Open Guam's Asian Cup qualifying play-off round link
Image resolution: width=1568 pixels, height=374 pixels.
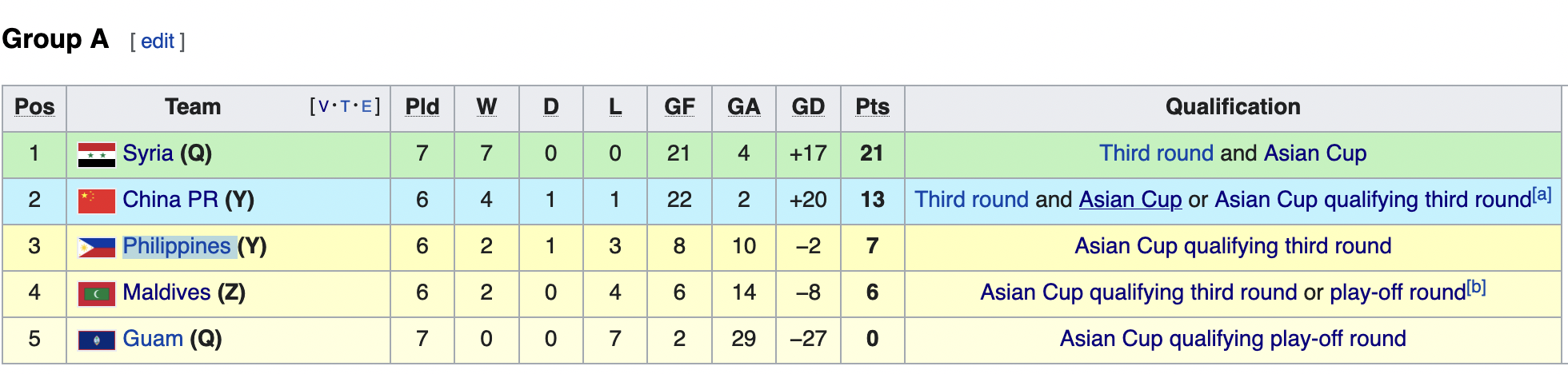point(1232,339)
